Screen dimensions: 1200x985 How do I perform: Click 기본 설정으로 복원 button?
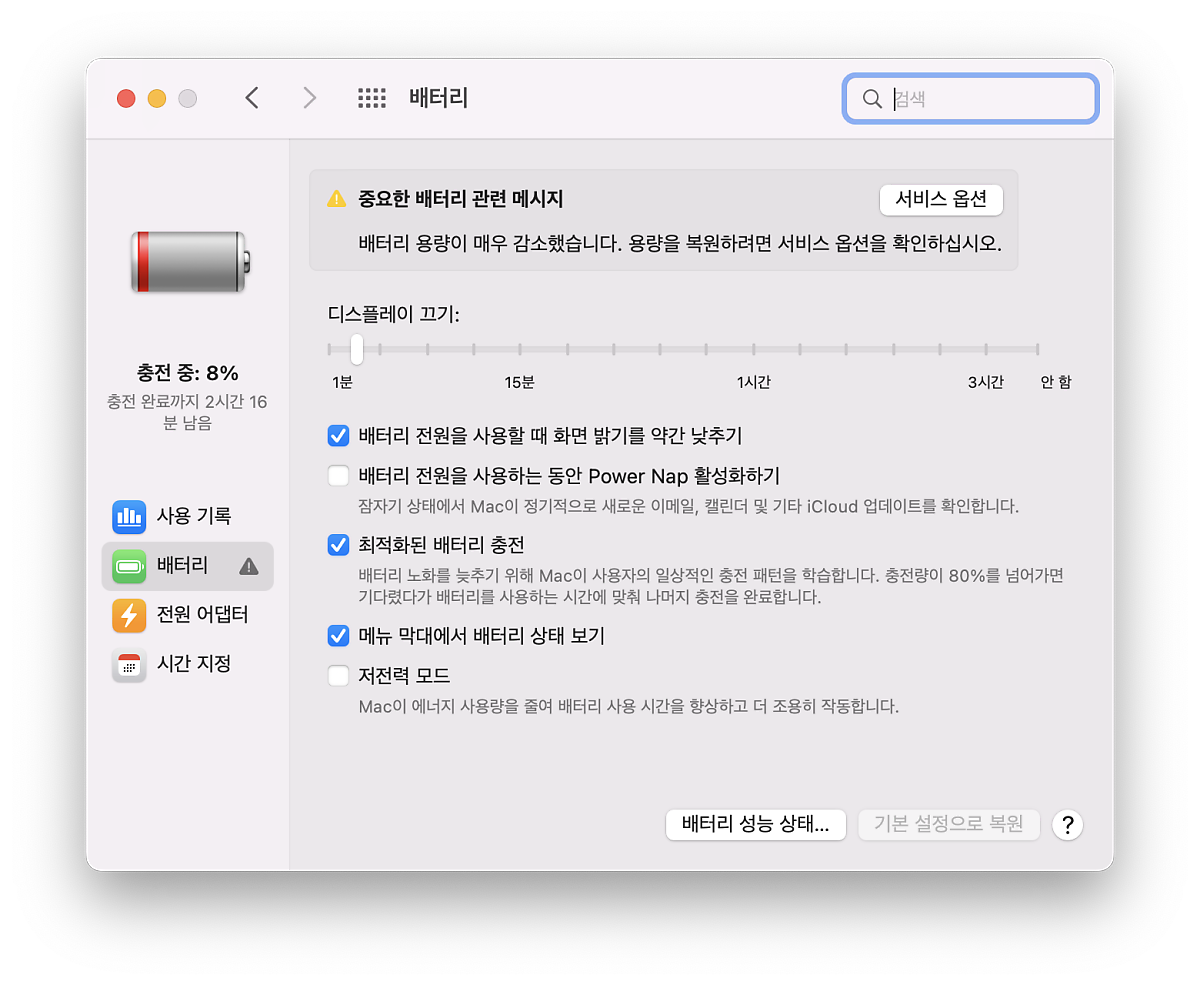pyautogui.click(x=949, y=825)
